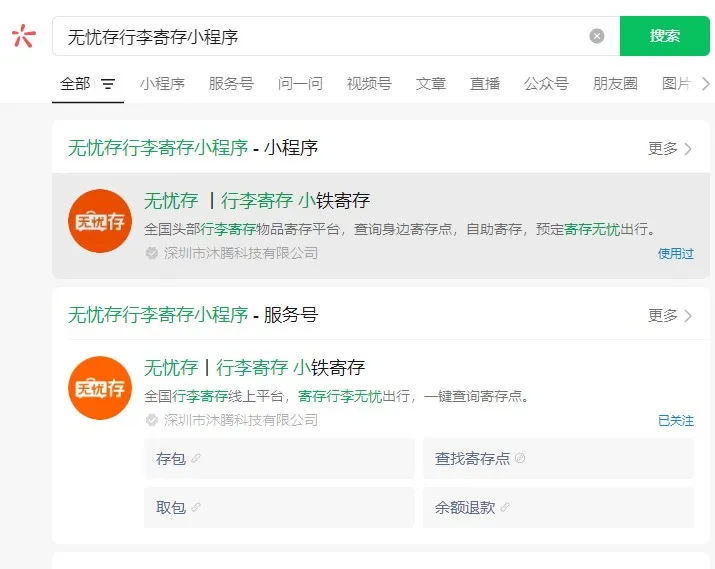Screen dimensions: 715x569
Task: Switch to the 视频号 tab
Action: (x=369, y=84)
